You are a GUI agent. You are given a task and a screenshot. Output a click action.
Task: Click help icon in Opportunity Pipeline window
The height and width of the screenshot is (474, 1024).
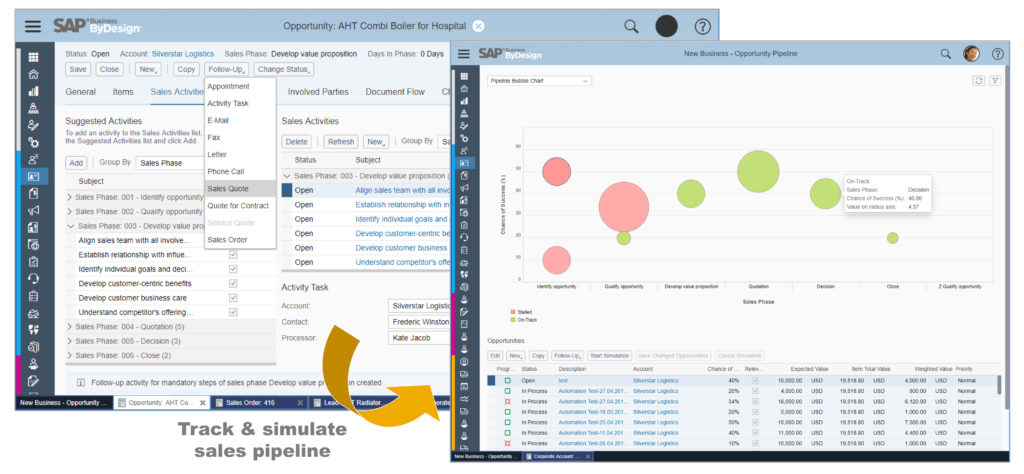pyautogui.click(x=998, y=54)
